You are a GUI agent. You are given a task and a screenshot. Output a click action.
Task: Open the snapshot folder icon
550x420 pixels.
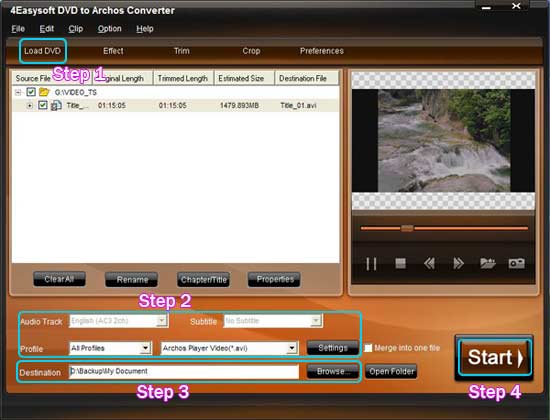(x=488, y=263)
